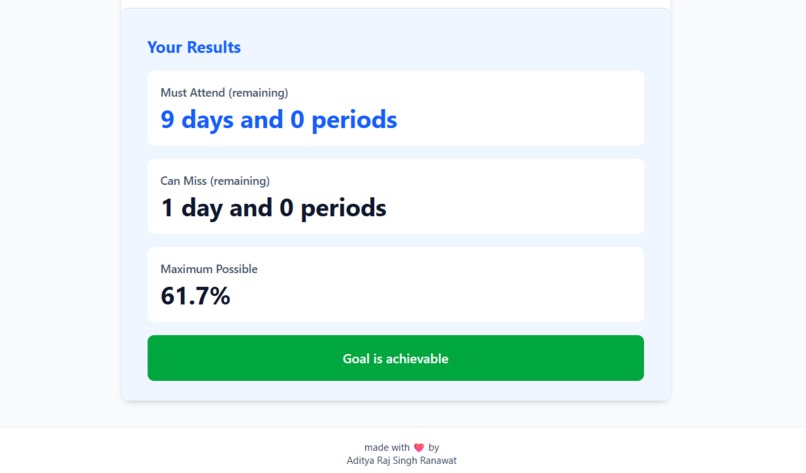Click the Aditya Raj Singh Ranawat credit

pos(401,461)
